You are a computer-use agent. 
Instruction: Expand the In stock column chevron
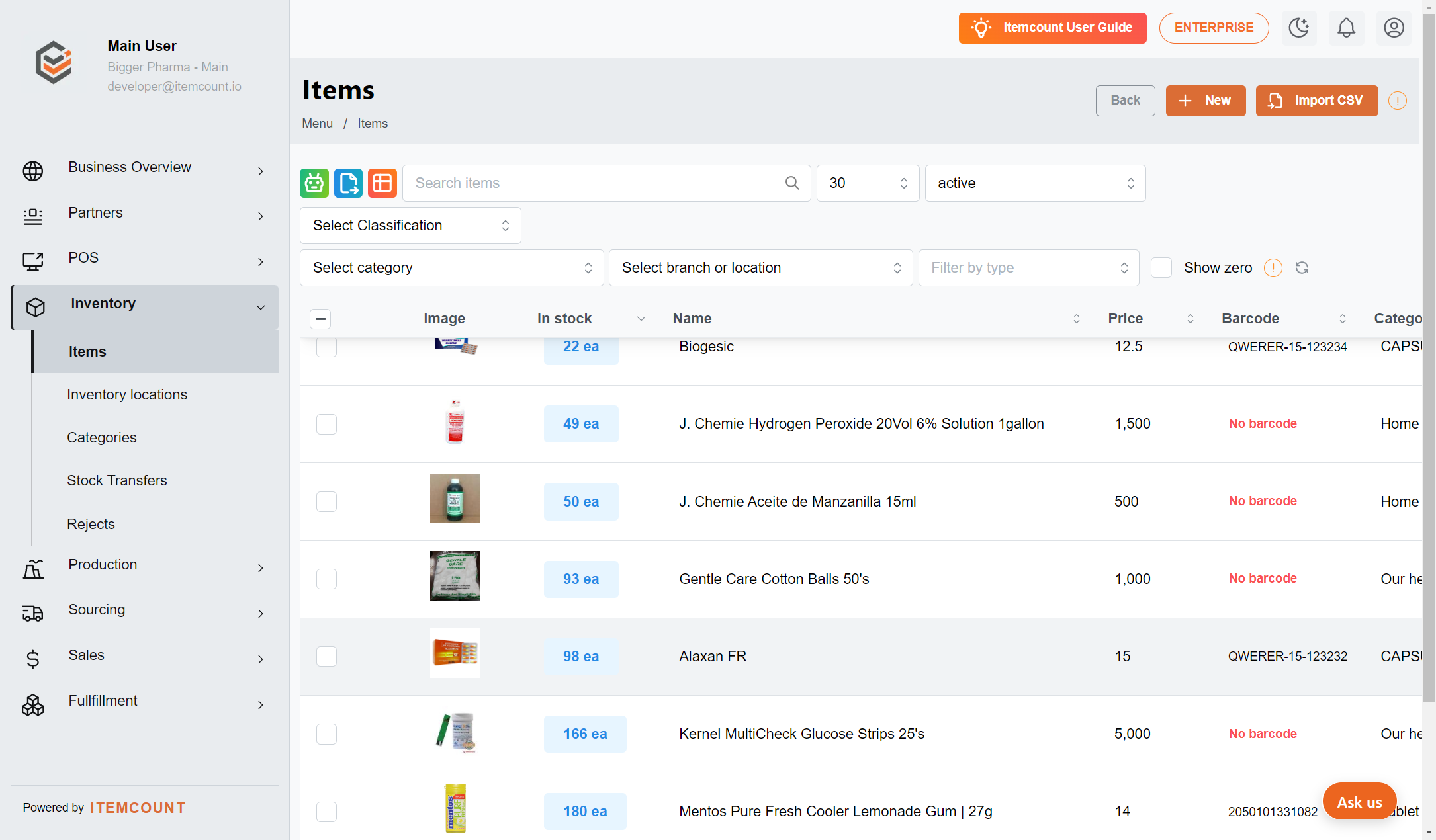pos(641,319)
